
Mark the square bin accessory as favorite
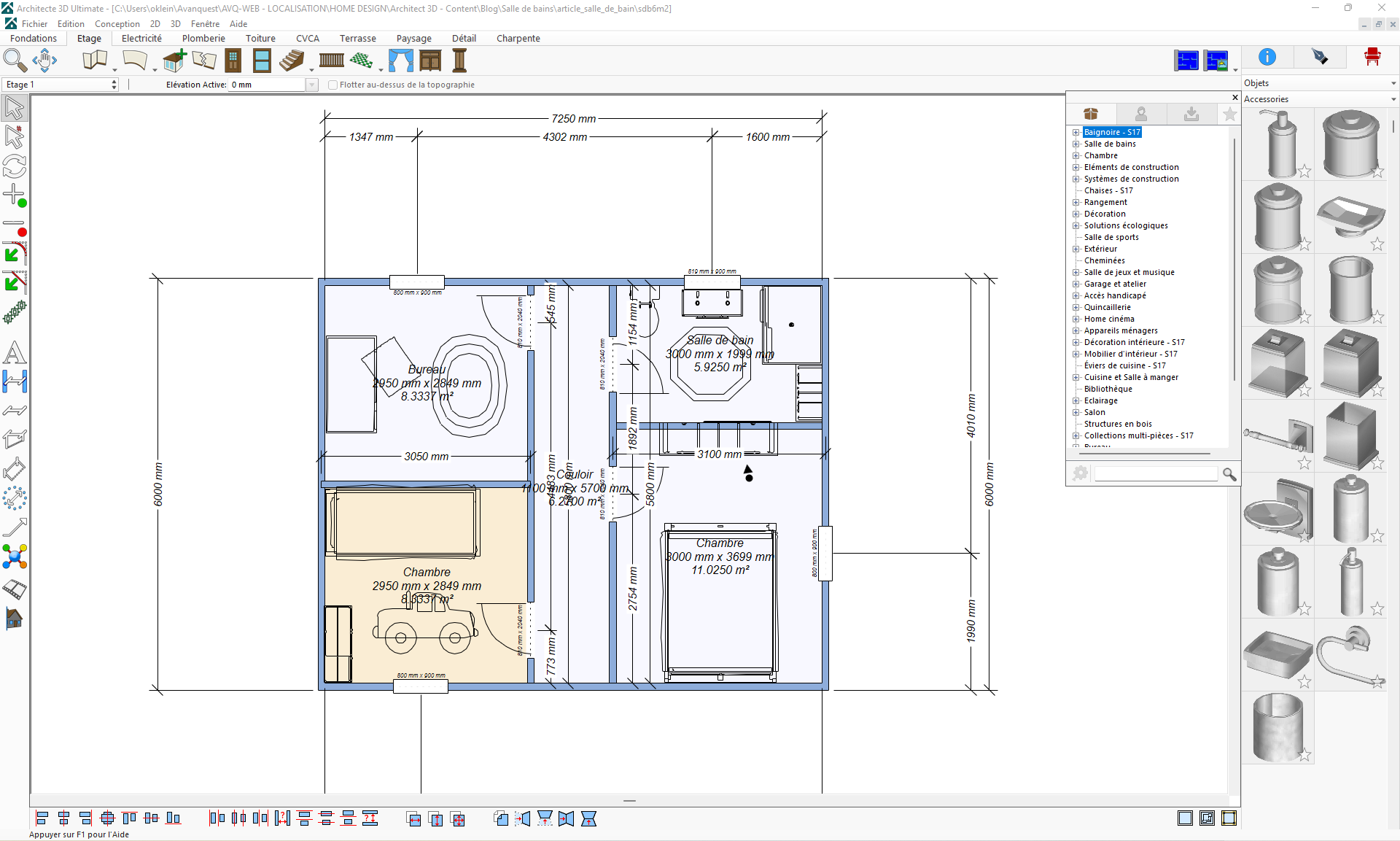click(x=1377, y=463)
